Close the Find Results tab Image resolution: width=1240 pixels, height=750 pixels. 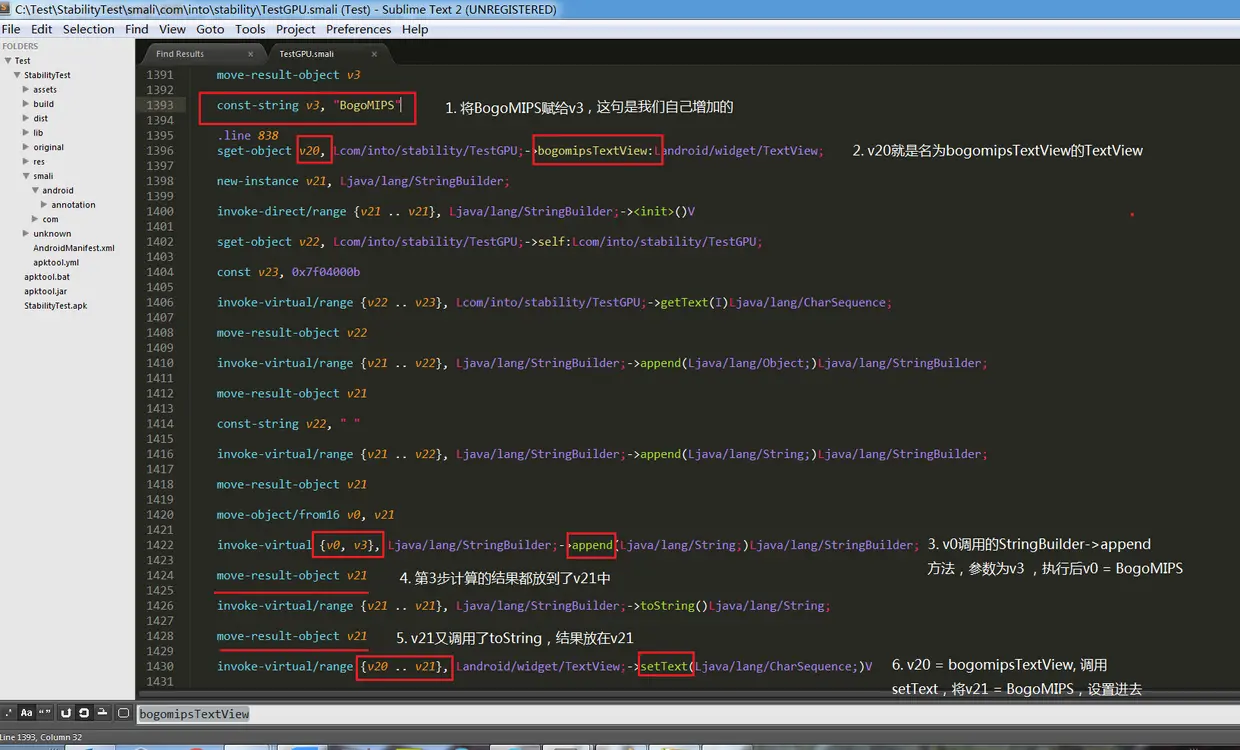pos(250,54)
